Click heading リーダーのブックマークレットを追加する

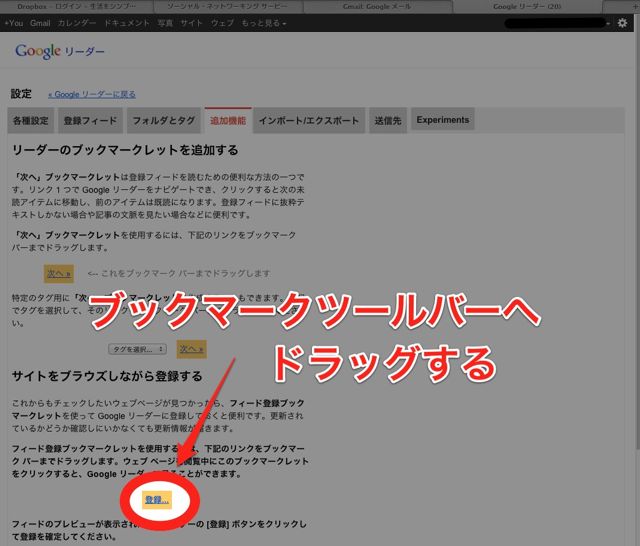click(125, 150)
